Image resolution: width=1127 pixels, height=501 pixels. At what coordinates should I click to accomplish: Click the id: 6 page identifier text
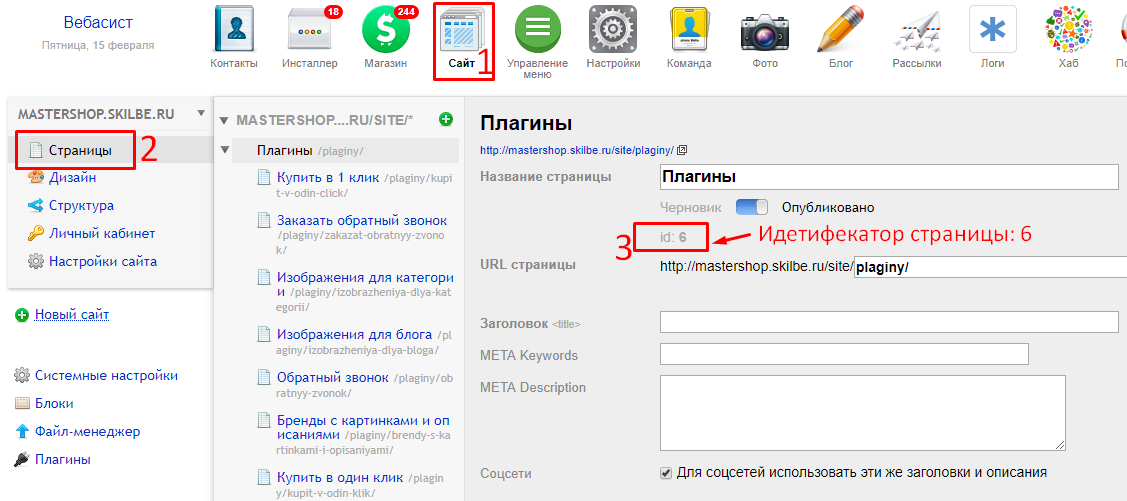[672, 236]
